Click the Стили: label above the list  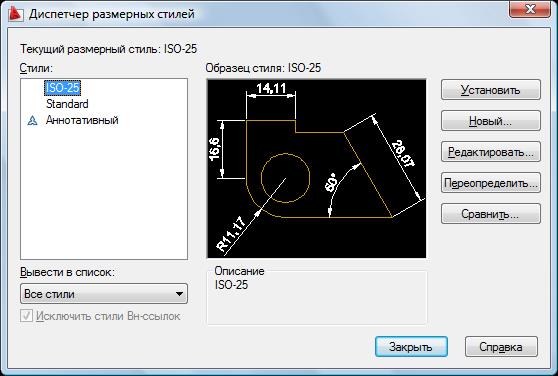click(x=36, y=68)
